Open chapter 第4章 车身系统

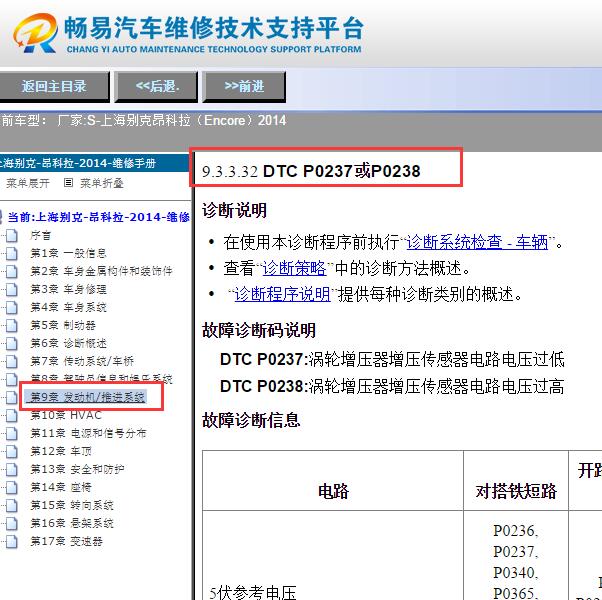[x=68, y=307]
